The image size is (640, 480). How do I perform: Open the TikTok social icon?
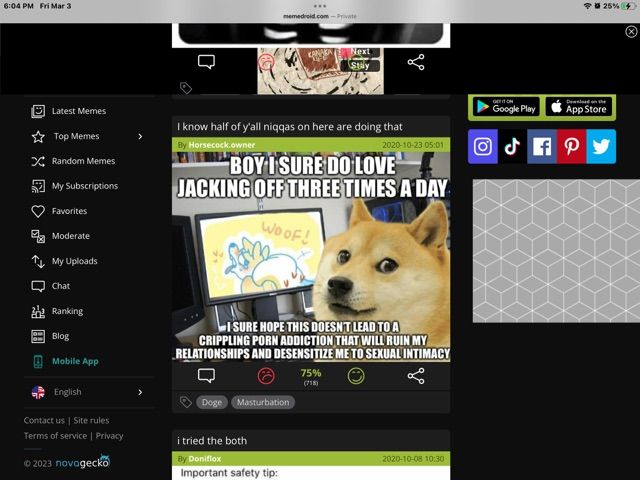512,146
